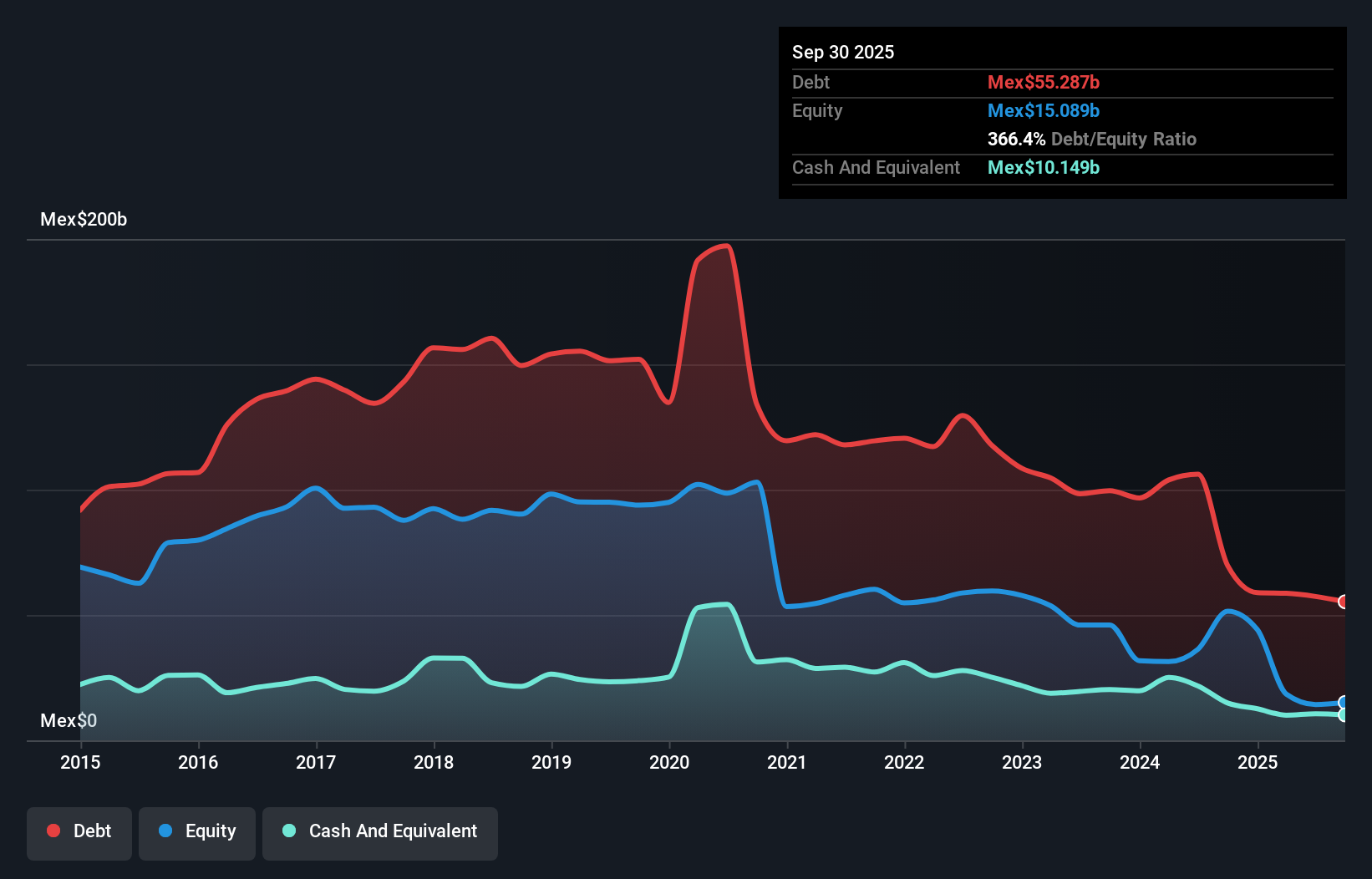
Task: Expand the Sep 30 2025 tooltip panel
Action: click(x=843, y=52)
